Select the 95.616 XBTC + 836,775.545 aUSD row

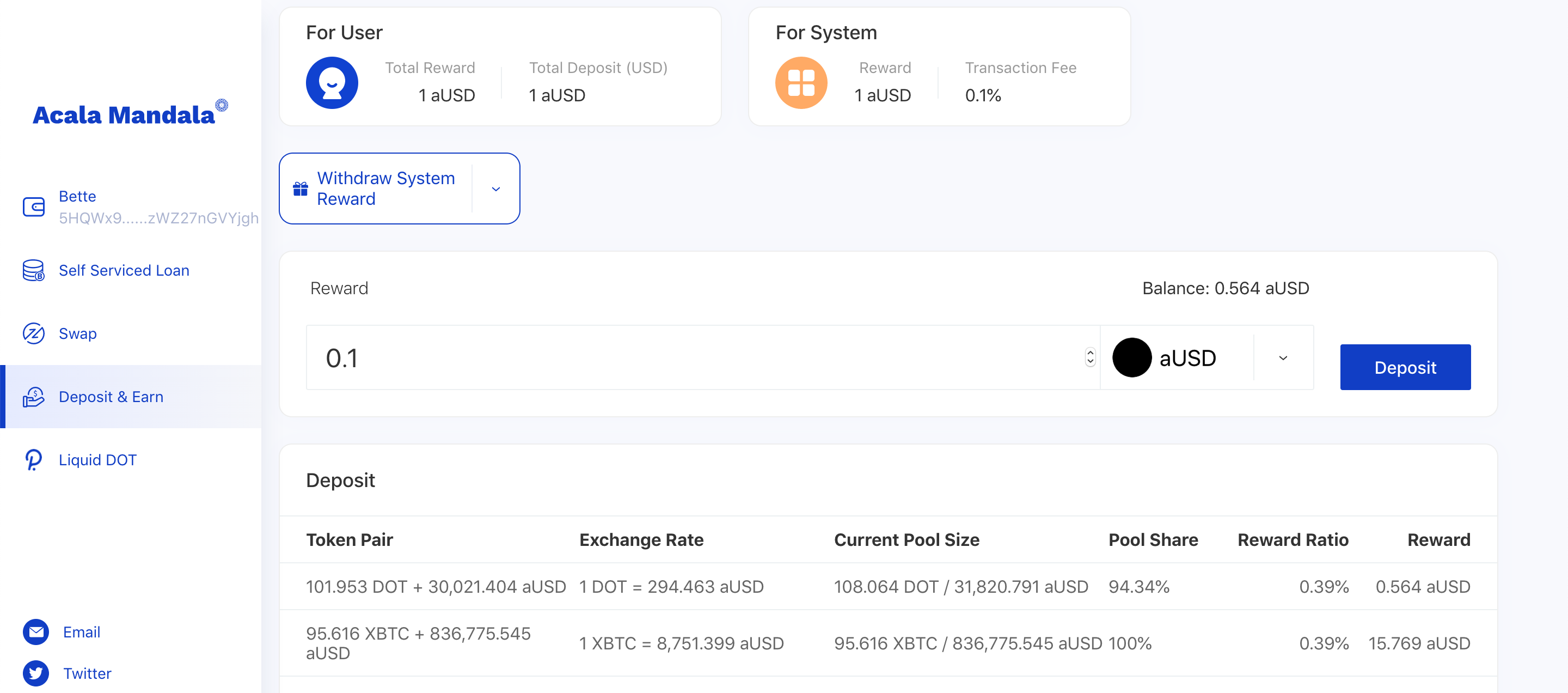click(888, 643)
